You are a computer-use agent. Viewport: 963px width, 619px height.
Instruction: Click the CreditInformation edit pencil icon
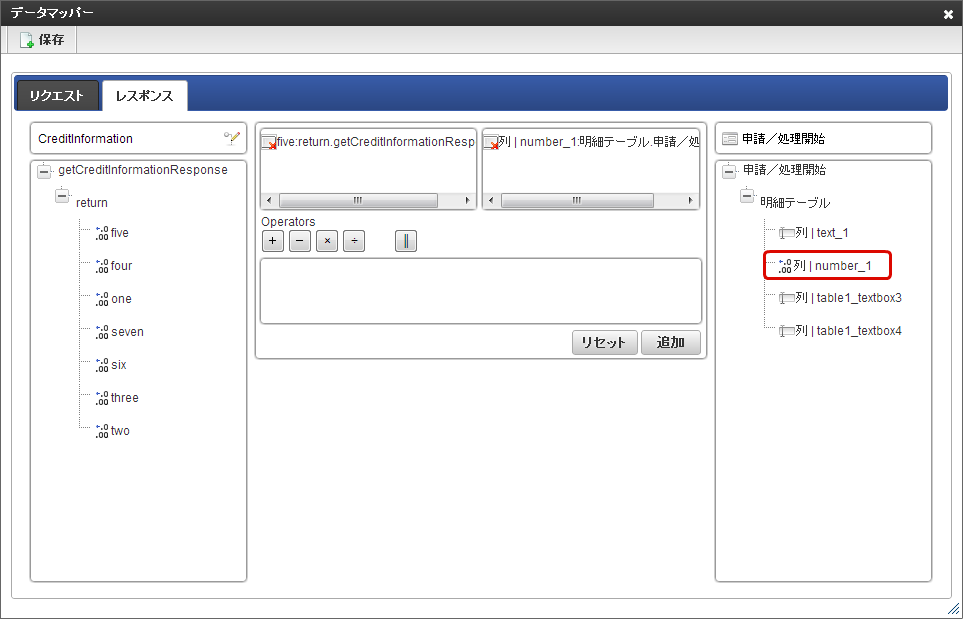click(232, 138)
